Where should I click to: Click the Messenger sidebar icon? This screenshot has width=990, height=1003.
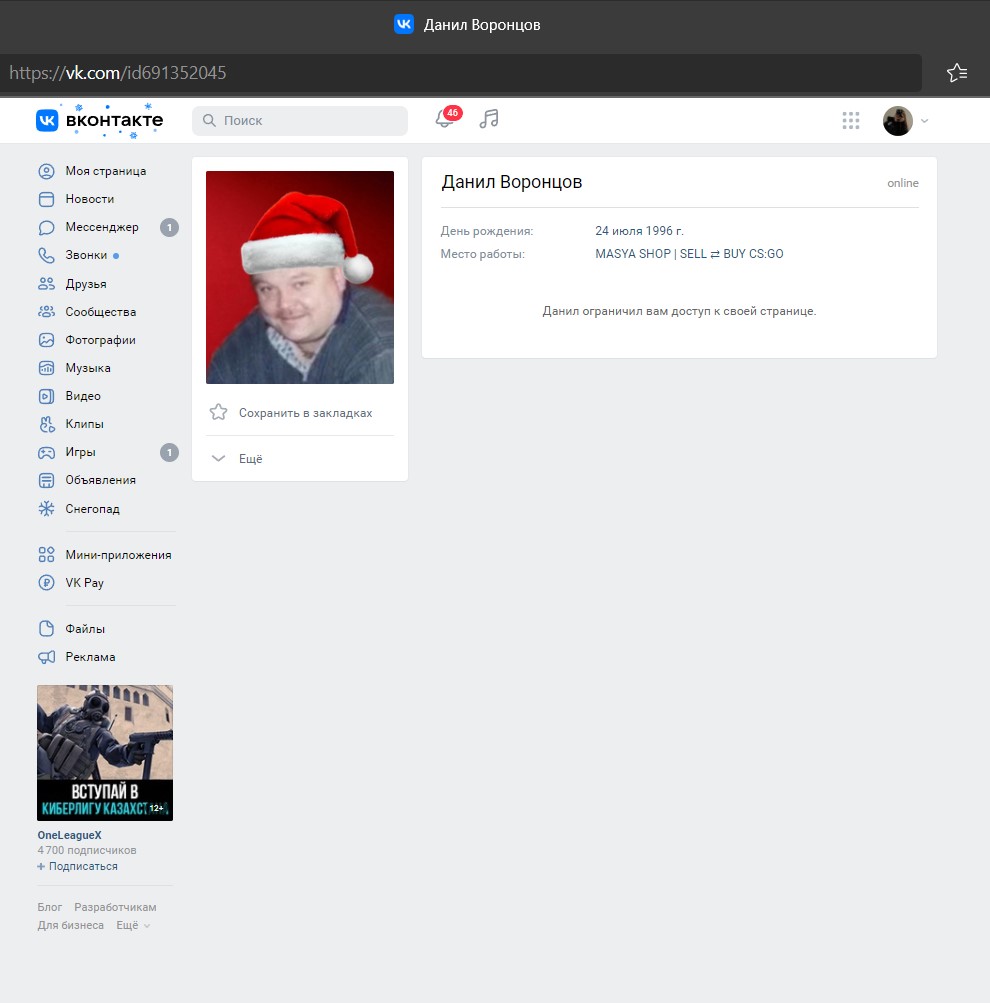(x=46, y=227)
